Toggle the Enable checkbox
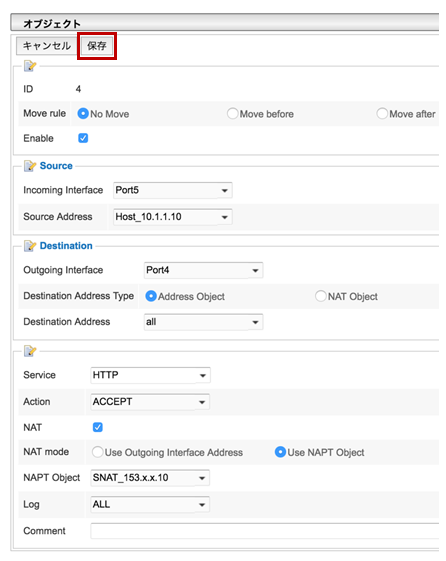446x561 pixels. tap(83, 138)
